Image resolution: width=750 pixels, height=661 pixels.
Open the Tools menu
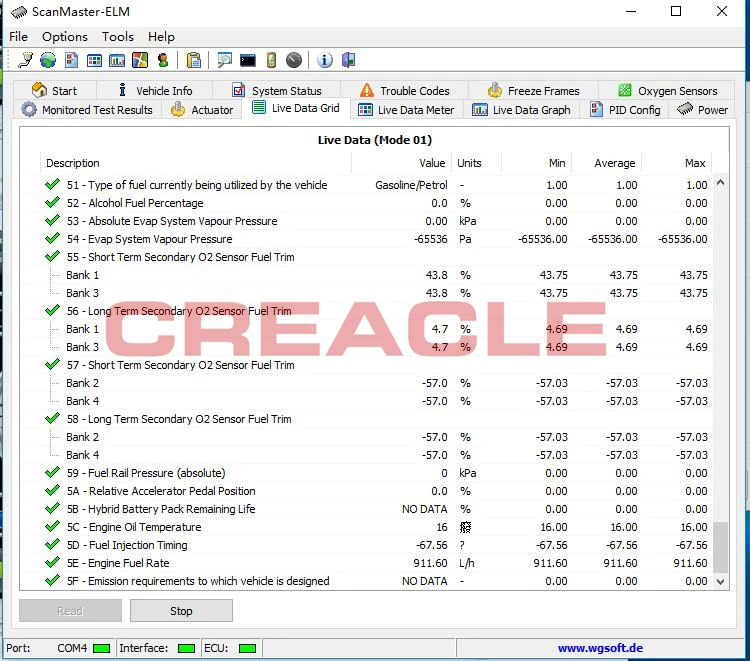pyautogui.click(x=118, y=37)
